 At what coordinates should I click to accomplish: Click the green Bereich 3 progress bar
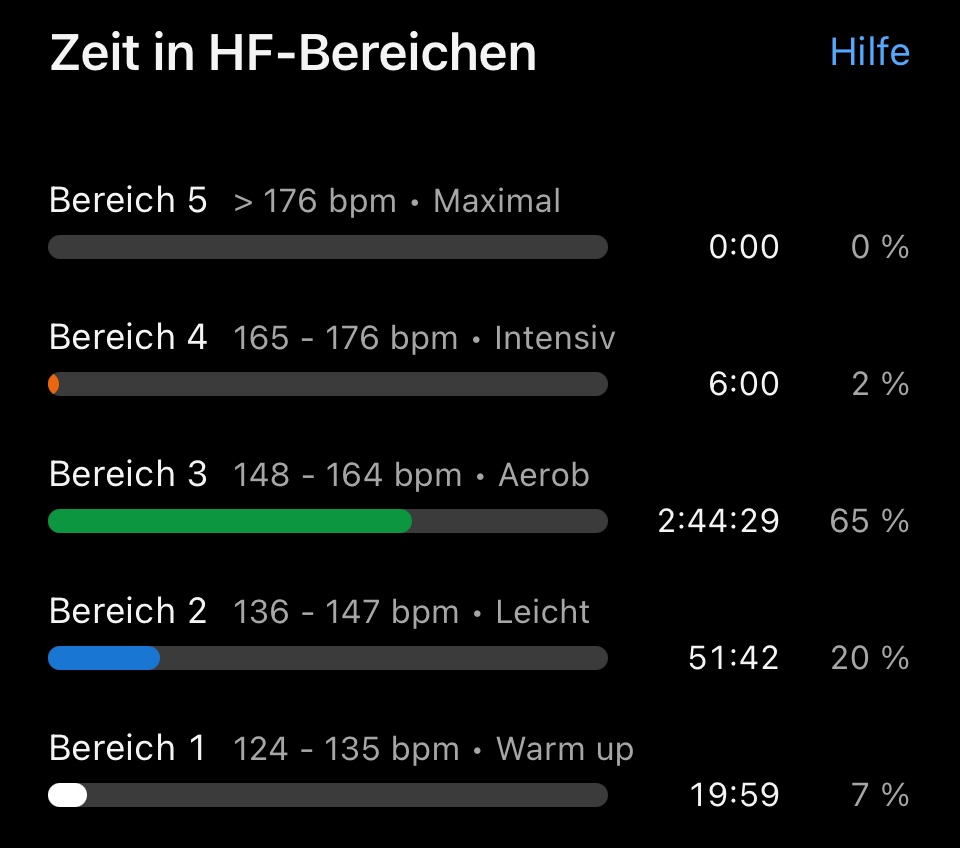pos(230,521)
